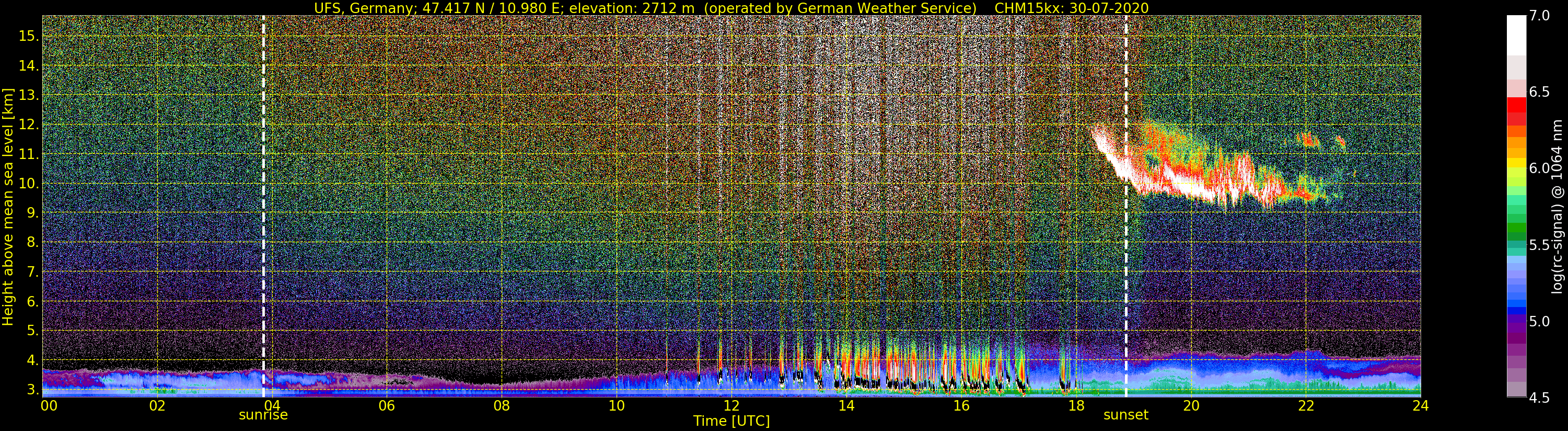Select the 00 hour tick label
This screenshot has width=1568, height=431.
pyautogui.click(x=49, y=405)
